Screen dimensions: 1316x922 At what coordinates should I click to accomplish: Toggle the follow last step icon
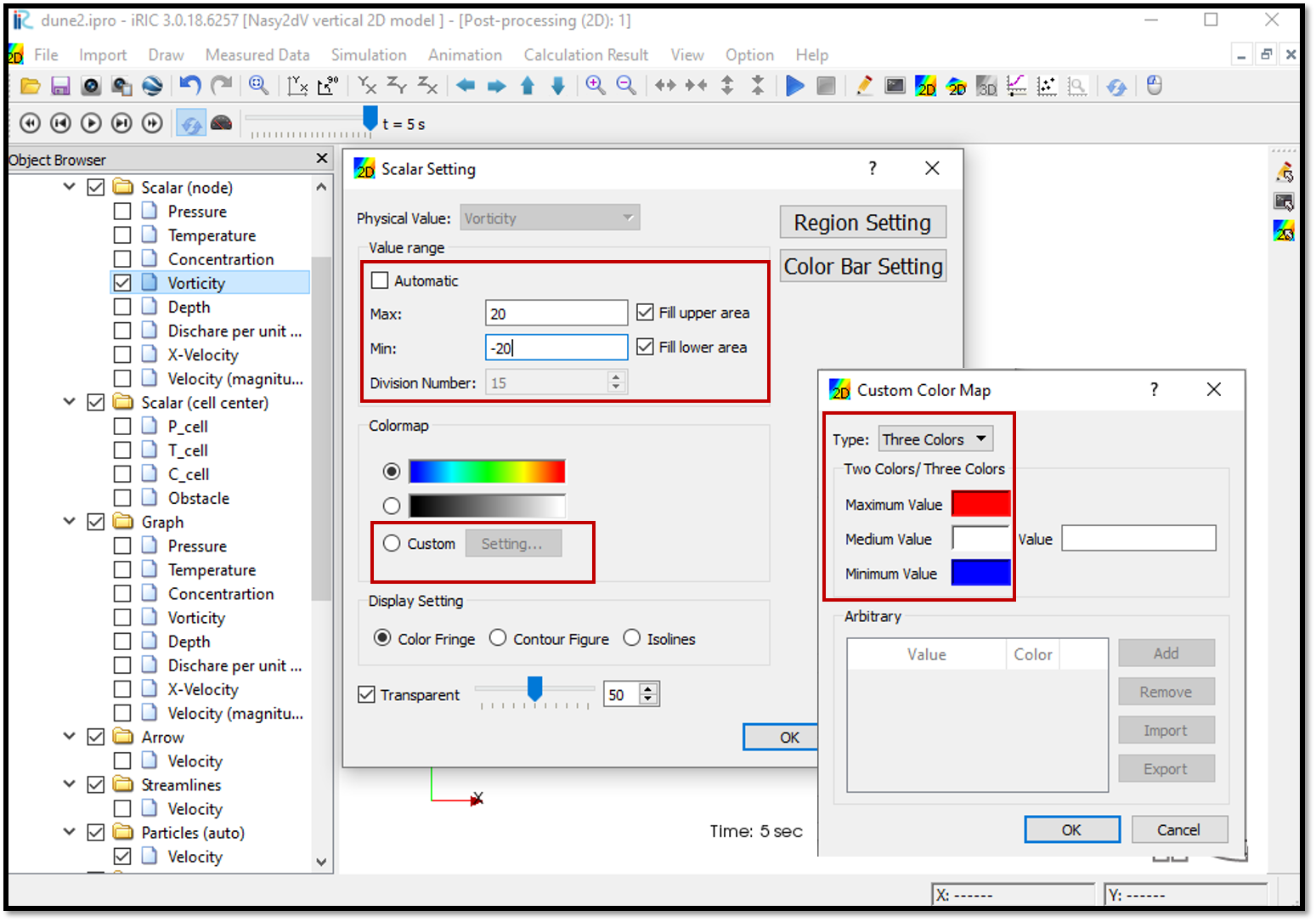click(191, 123)
